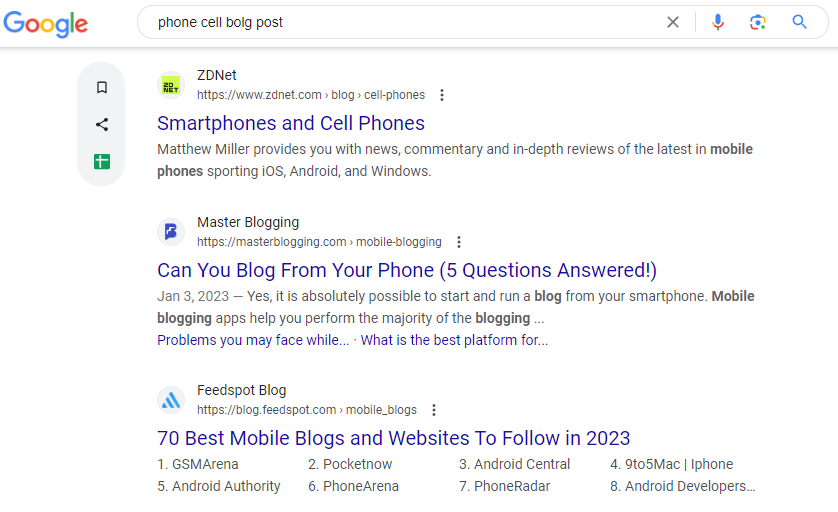Image resolution: width=838 pixels, height=512 pixels.
Task: Start voice search with microphone icon
Action: 718,22
